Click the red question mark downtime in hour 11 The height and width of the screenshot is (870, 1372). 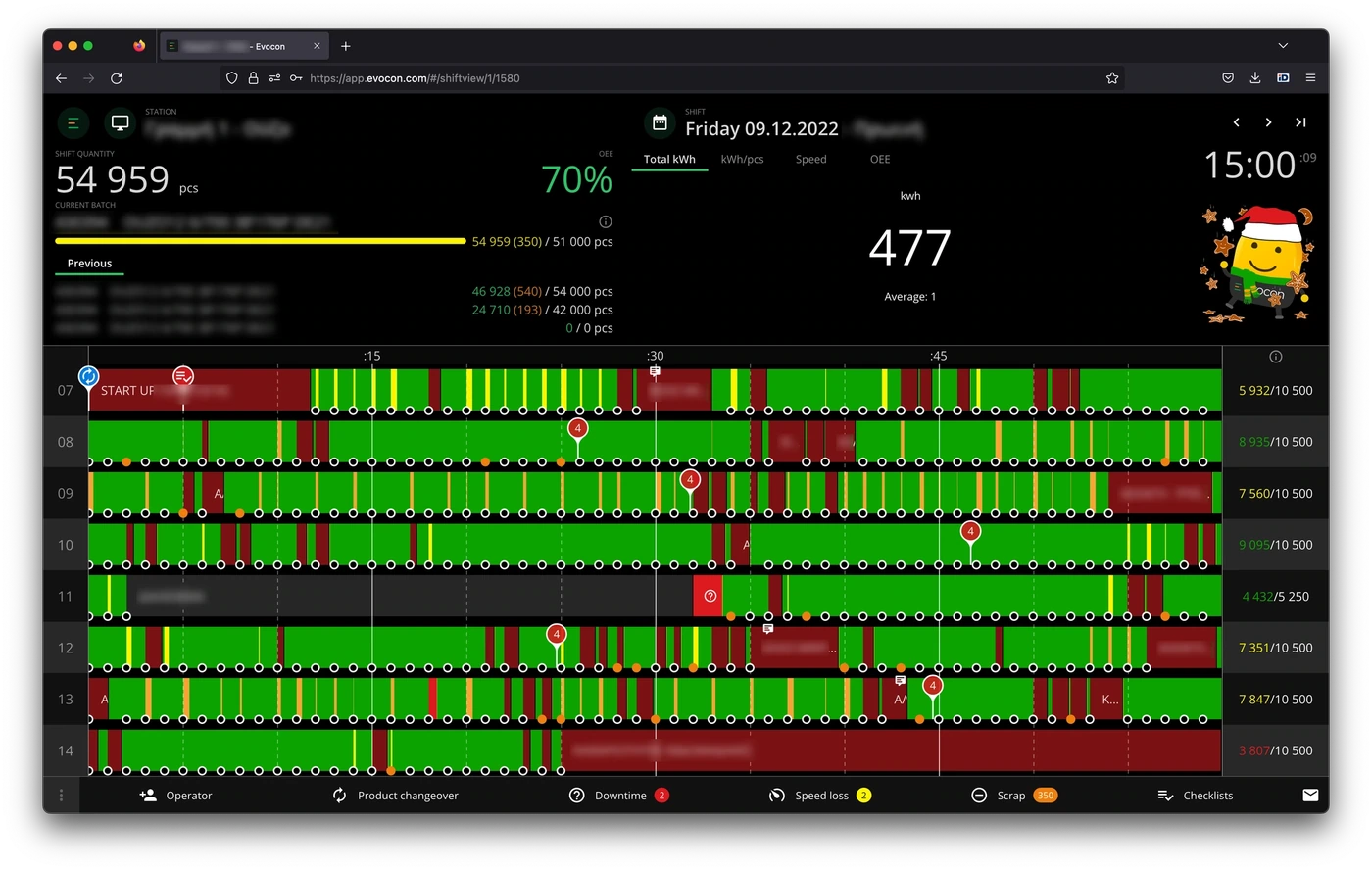pos(710,596)
